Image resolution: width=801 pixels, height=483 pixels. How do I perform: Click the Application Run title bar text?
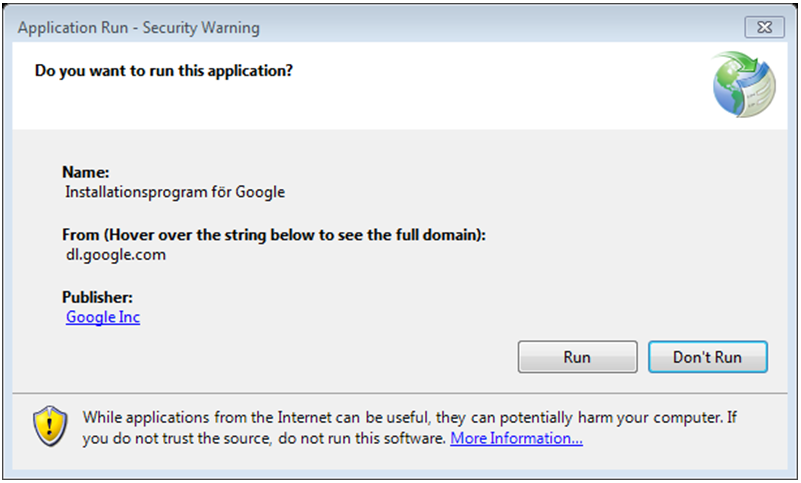pyautogui.click(x=138, y=28)
